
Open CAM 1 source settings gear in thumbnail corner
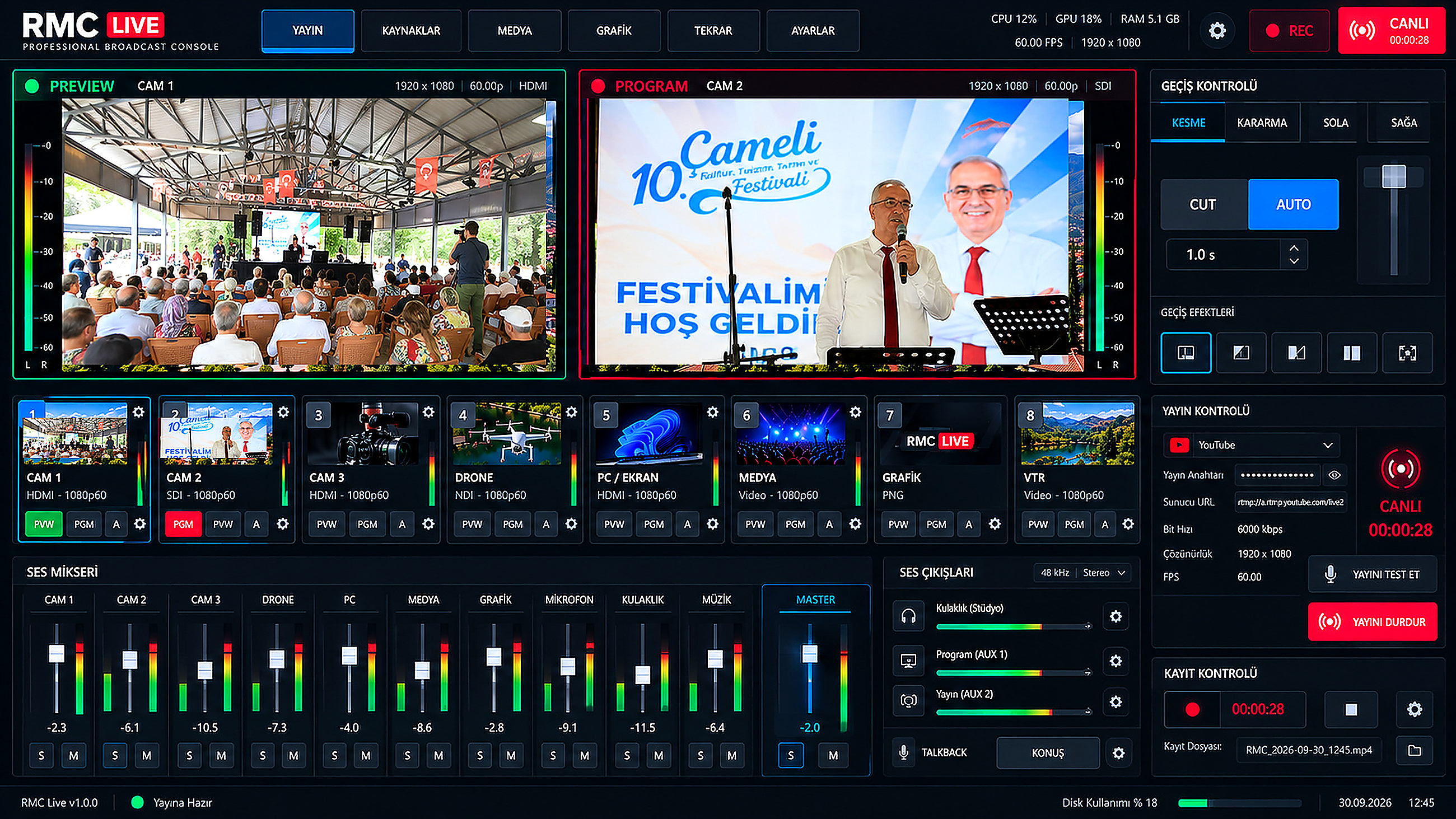(x=138, y=412)
